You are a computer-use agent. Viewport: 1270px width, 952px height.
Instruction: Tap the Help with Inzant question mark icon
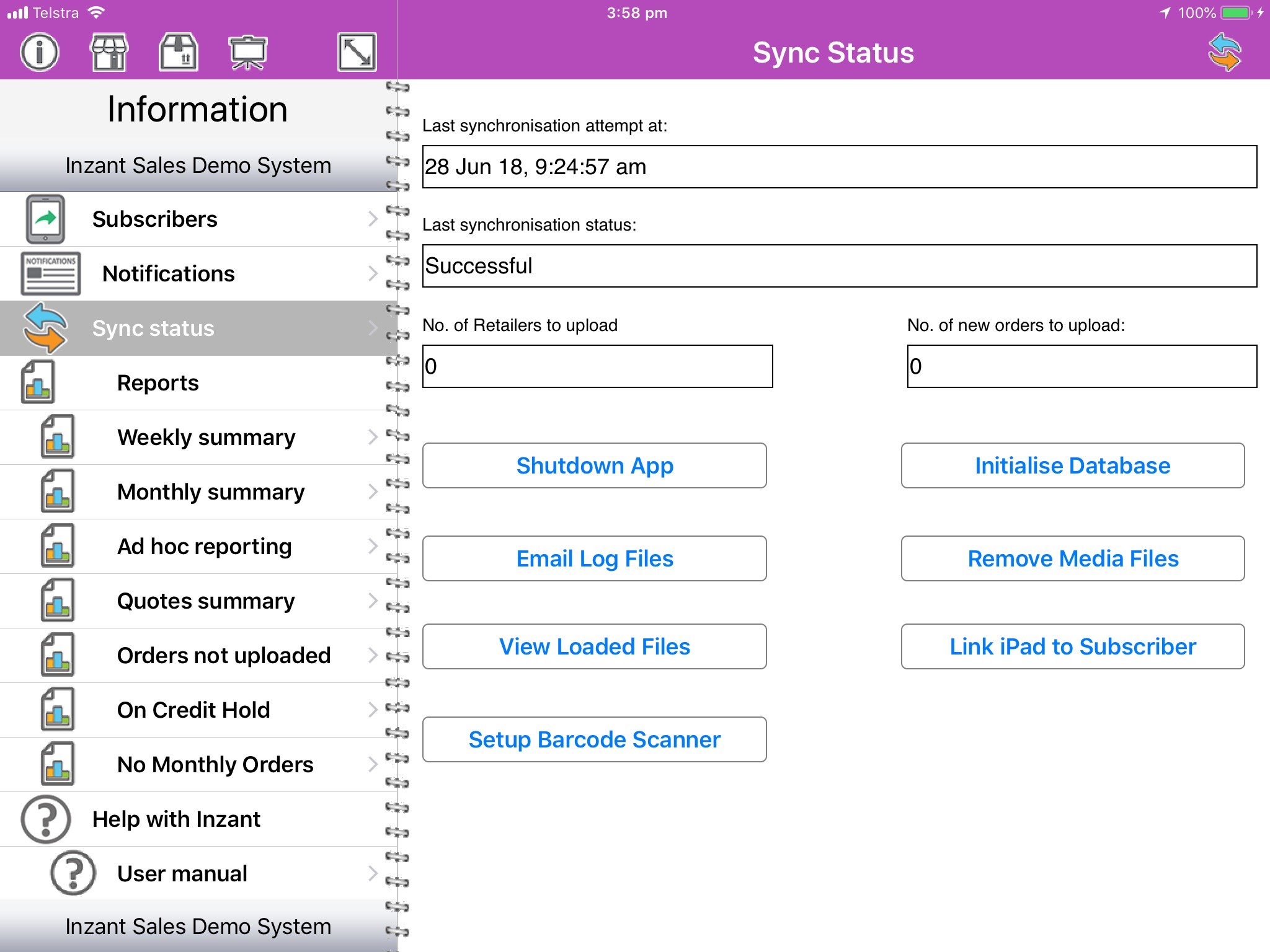[x=45, y=819]
